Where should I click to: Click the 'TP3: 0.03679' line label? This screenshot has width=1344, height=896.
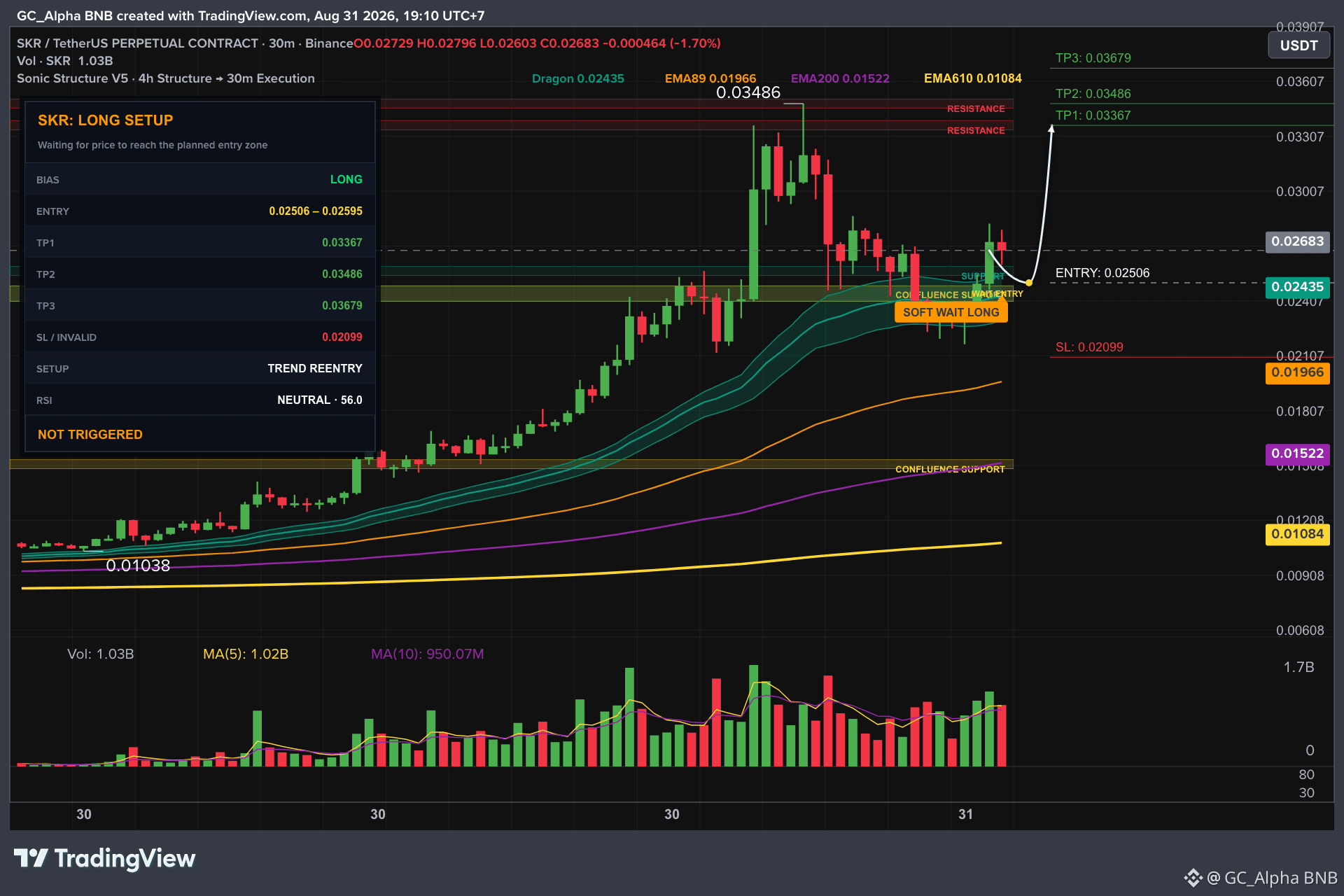point(1093,58)
